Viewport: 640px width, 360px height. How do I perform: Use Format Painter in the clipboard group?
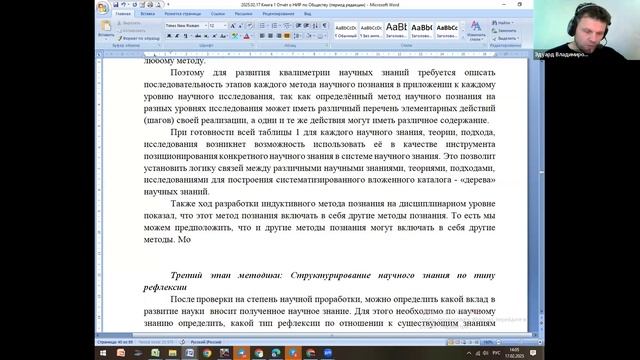tap(139, 38)
